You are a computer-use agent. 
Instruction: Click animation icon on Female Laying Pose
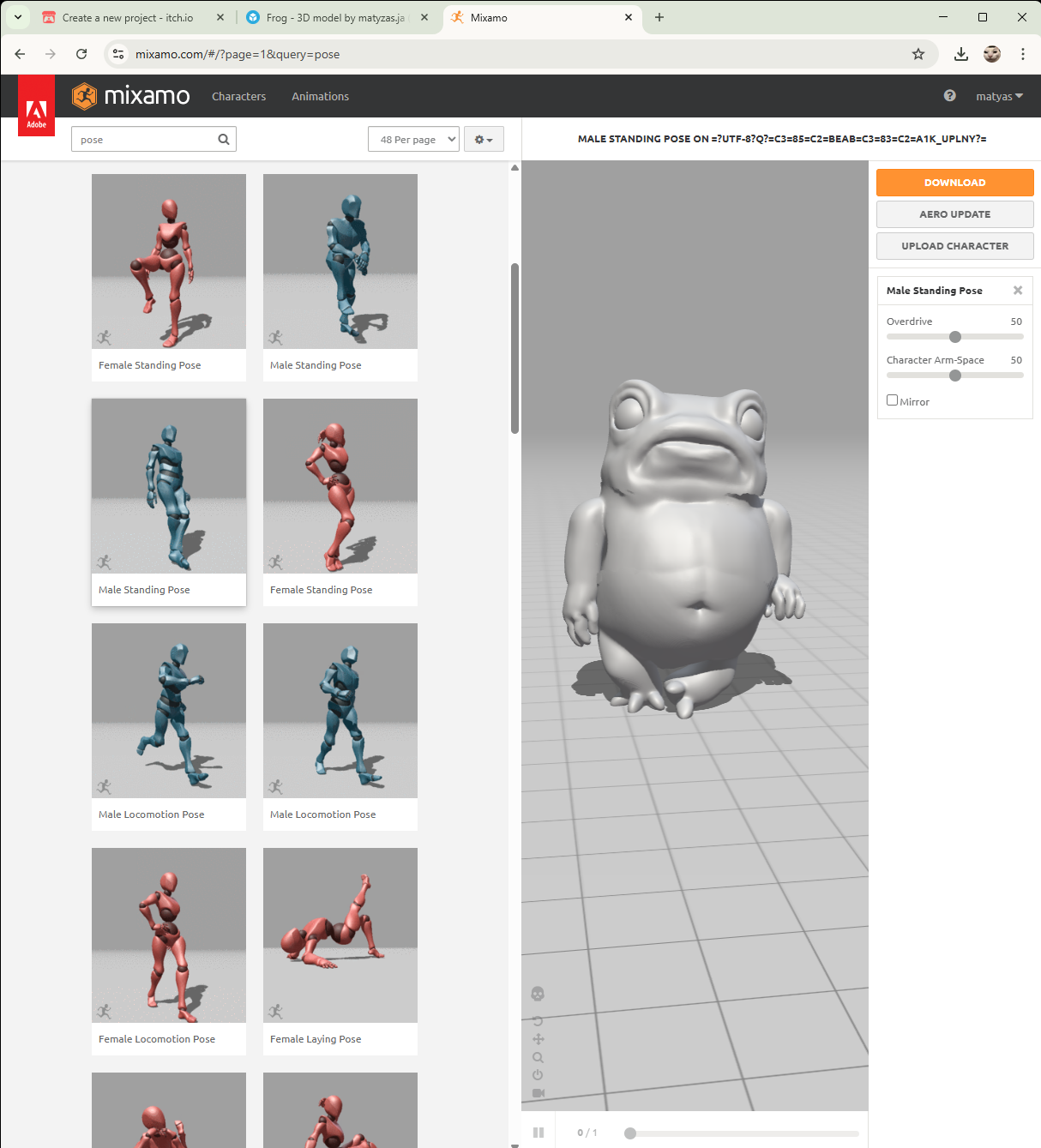(x=275, y=1012)
